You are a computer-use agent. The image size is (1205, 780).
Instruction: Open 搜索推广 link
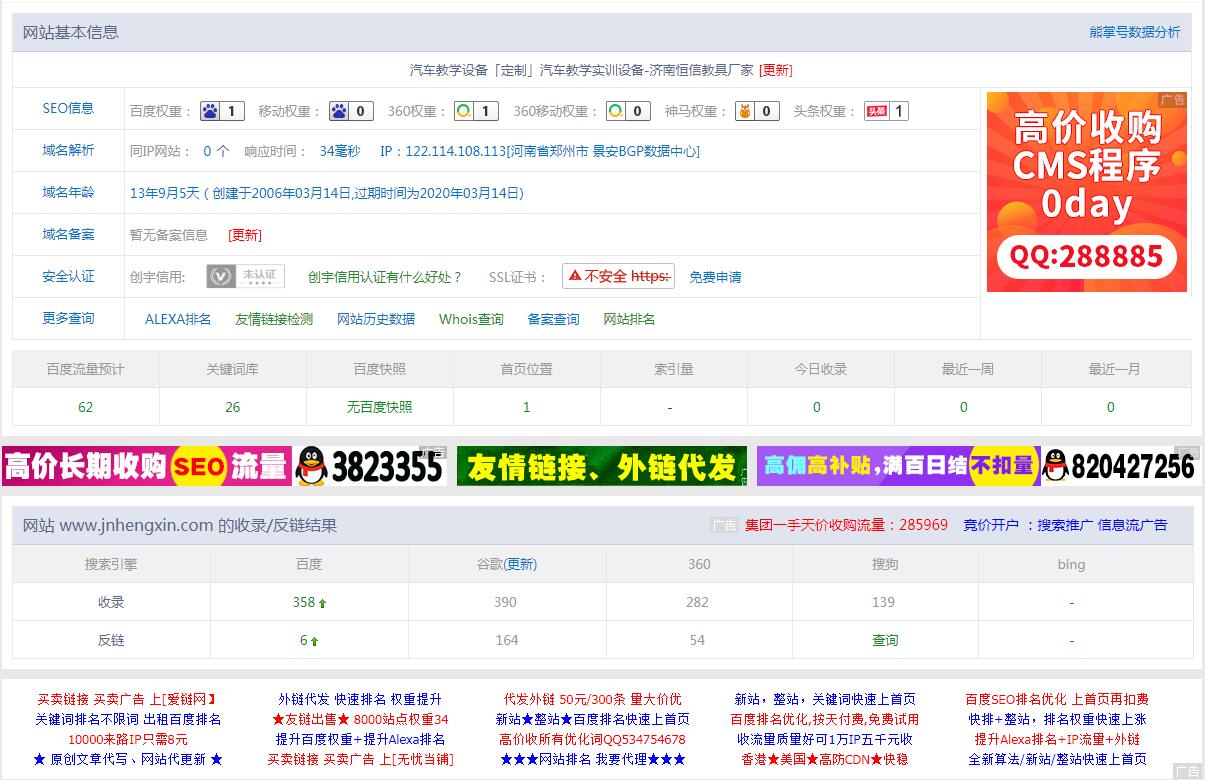click(1065, 524)
